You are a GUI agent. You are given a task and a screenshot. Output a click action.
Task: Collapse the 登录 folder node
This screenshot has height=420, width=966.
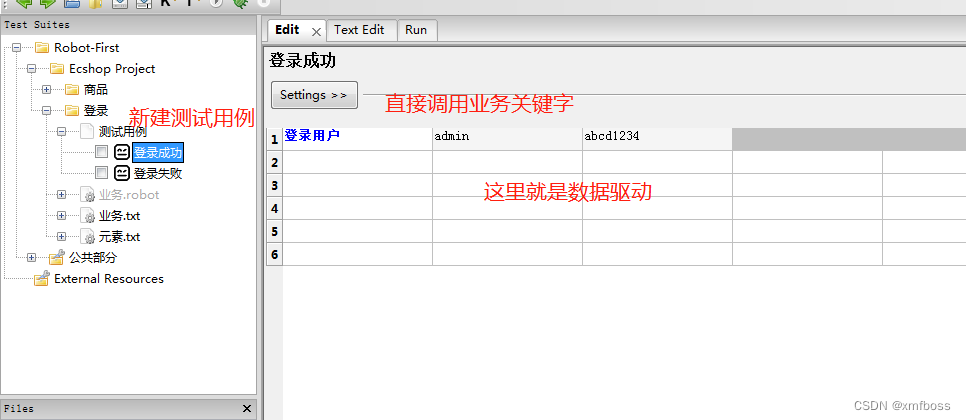[47, 111]
